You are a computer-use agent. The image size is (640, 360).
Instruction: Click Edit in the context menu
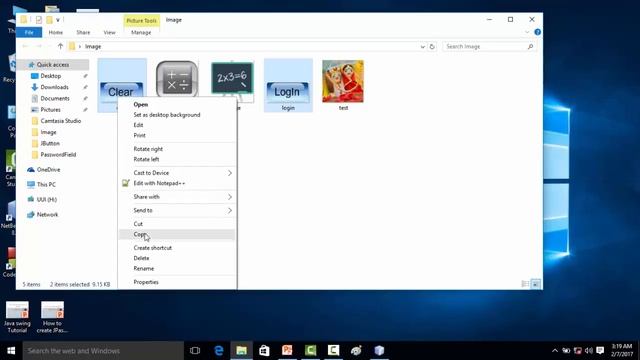pos(177,125)
